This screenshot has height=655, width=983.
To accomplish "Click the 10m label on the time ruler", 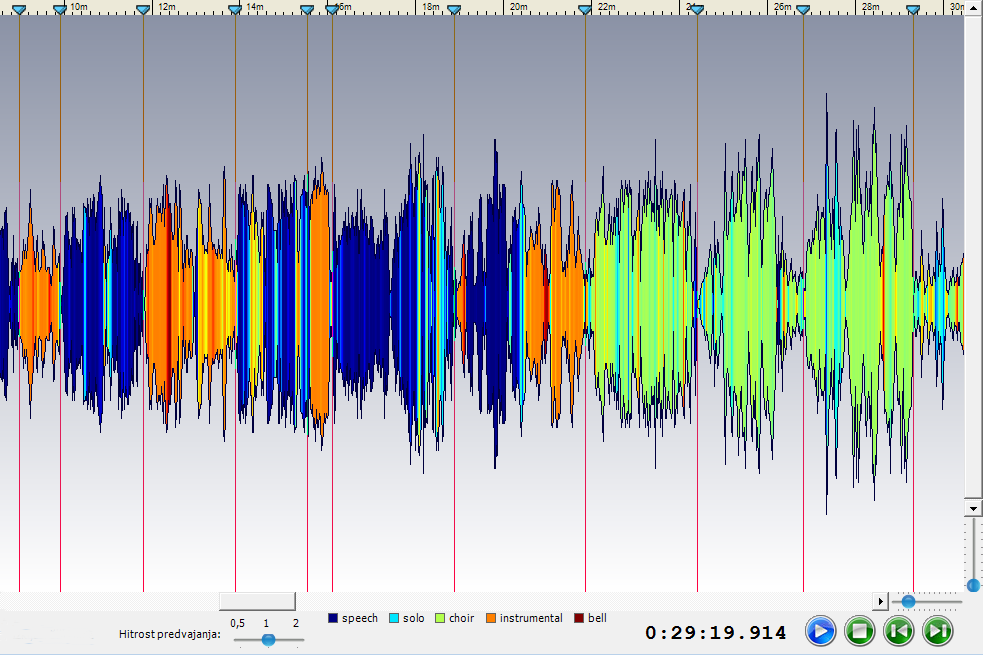I will 79,6.
